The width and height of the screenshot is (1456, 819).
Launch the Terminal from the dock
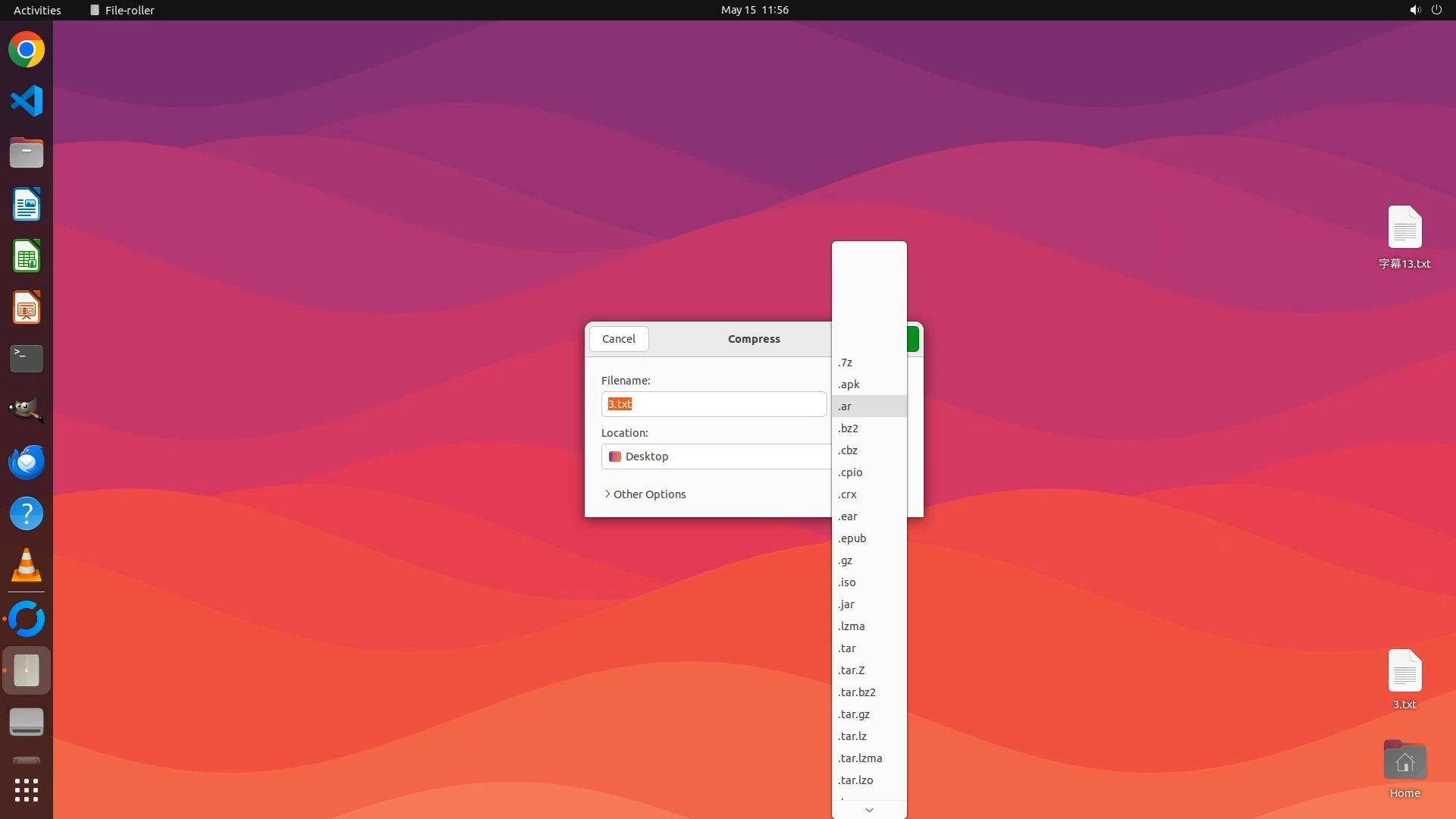(x=27, y=359)
